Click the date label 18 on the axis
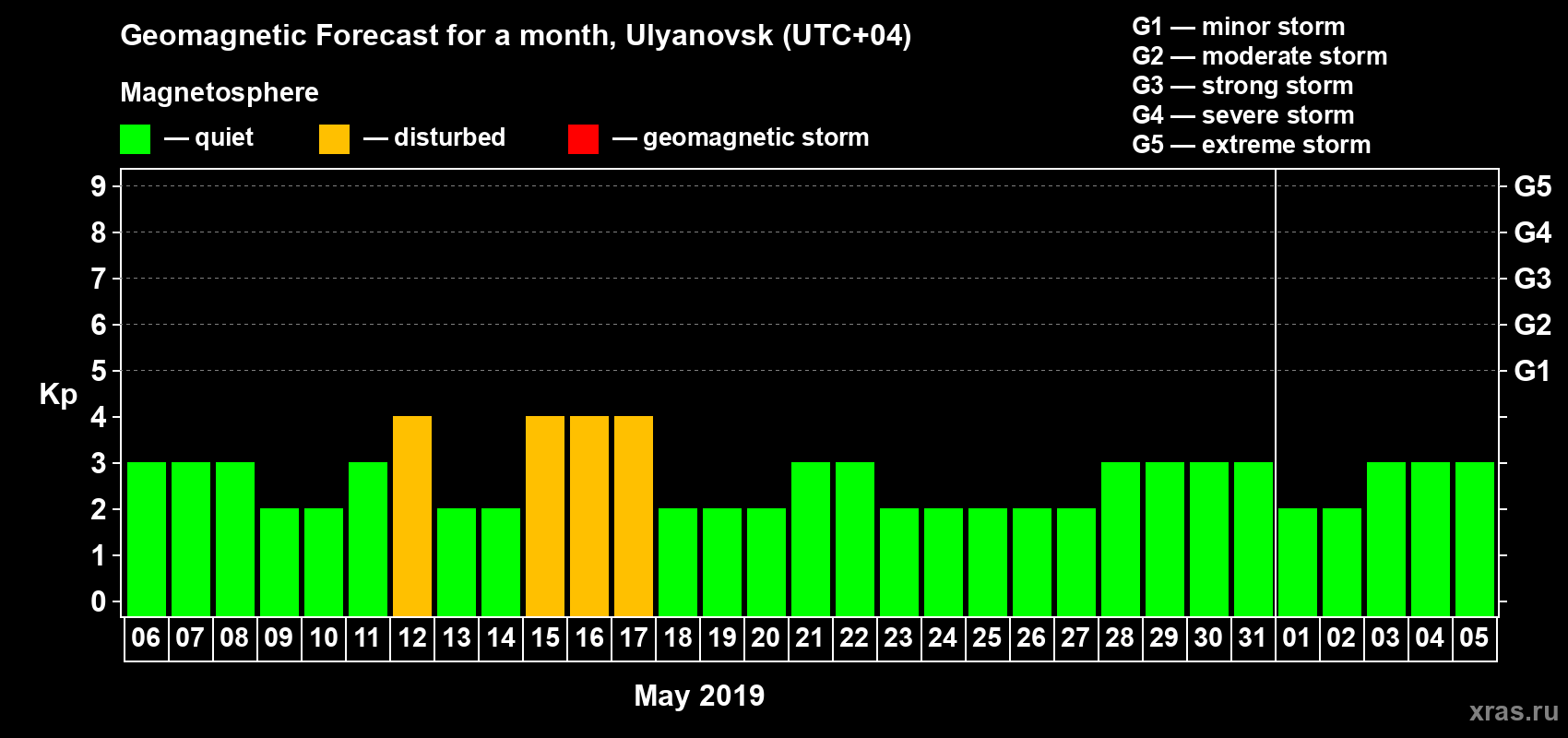The image size is (1568, 738). click(678, 637)
